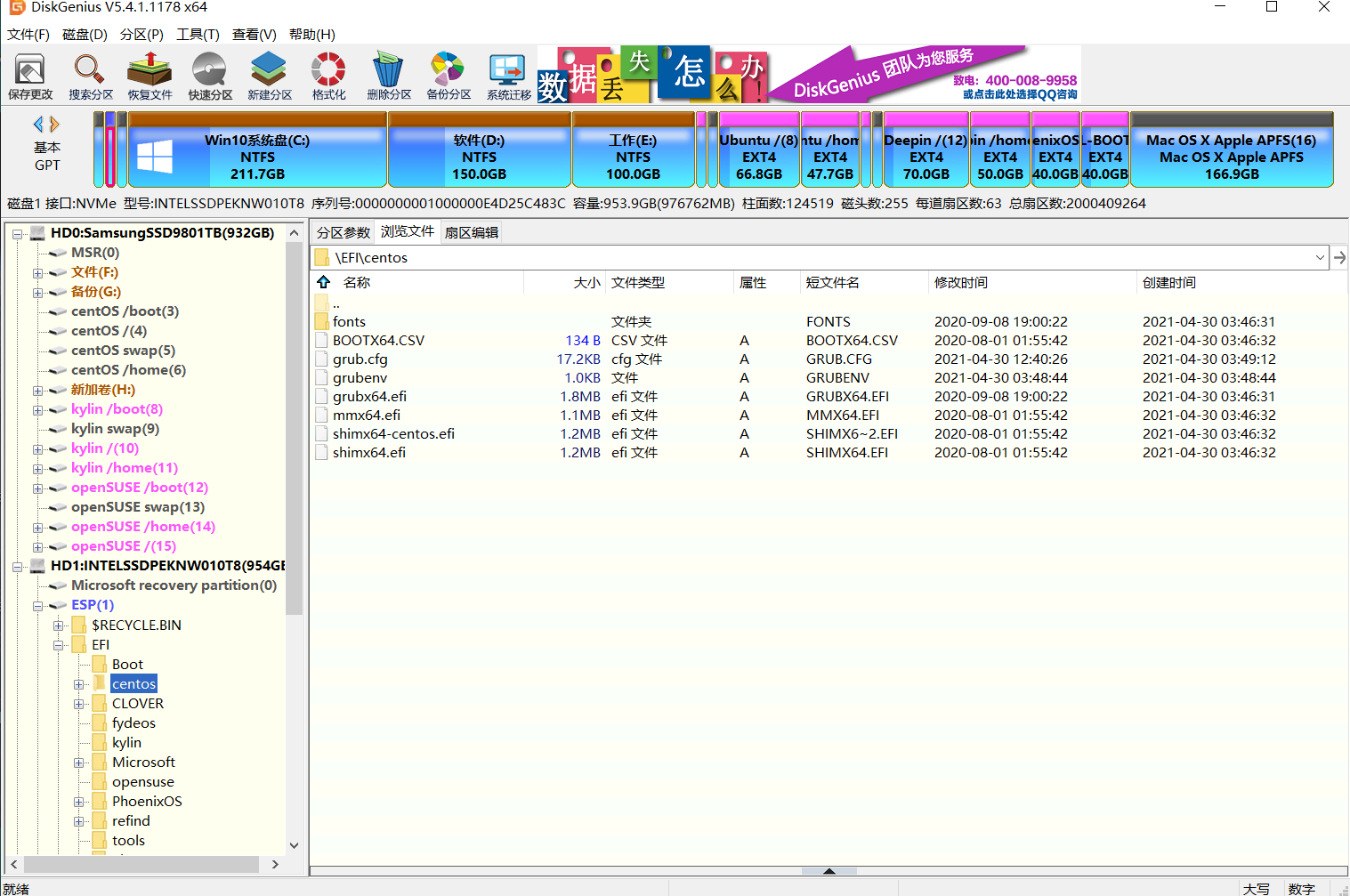Select the BOOTX64.CSV file
The height and width of the screenshot is (896, 1350).
tap(378, 340)
